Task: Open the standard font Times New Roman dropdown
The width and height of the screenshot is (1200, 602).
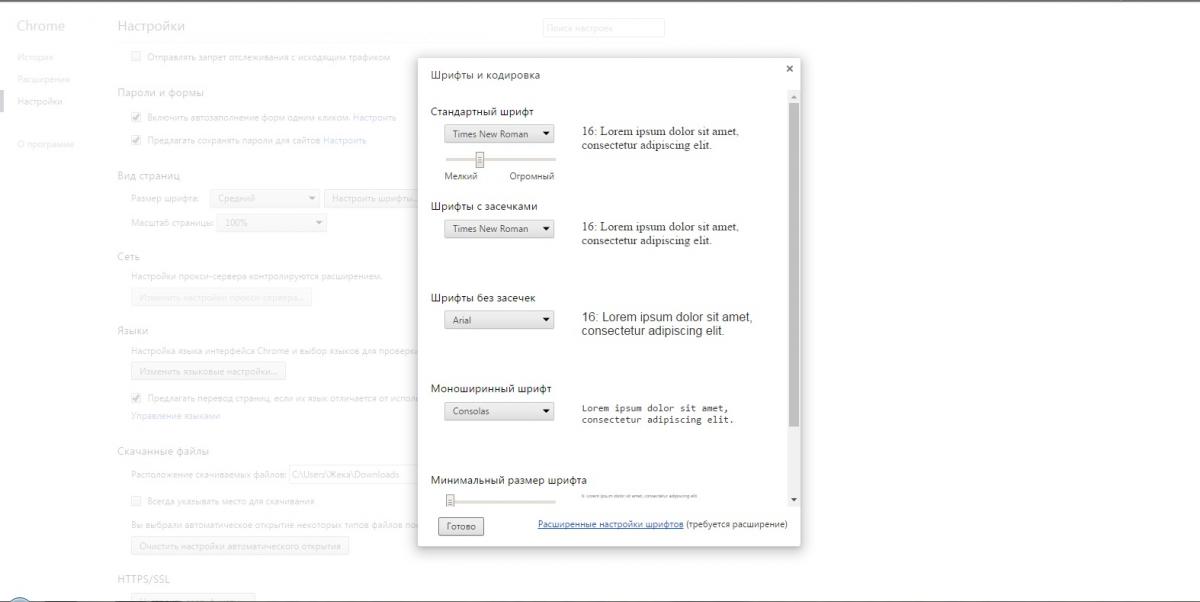Action: click(499, 133)
